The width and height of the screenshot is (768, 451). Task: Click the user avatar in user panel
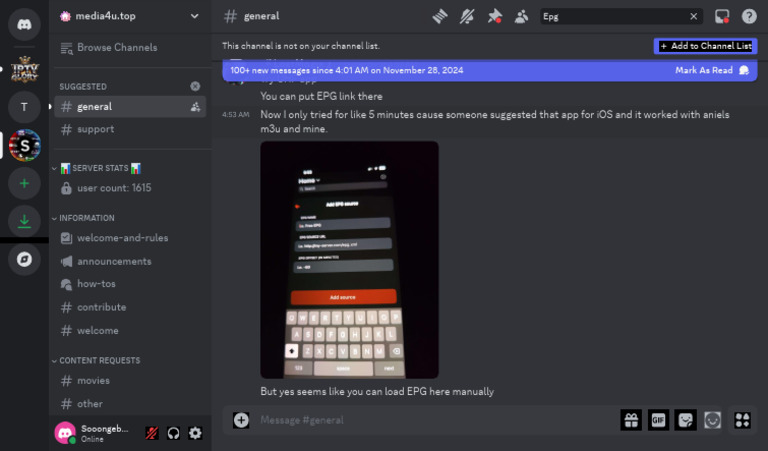pos(65,433)
